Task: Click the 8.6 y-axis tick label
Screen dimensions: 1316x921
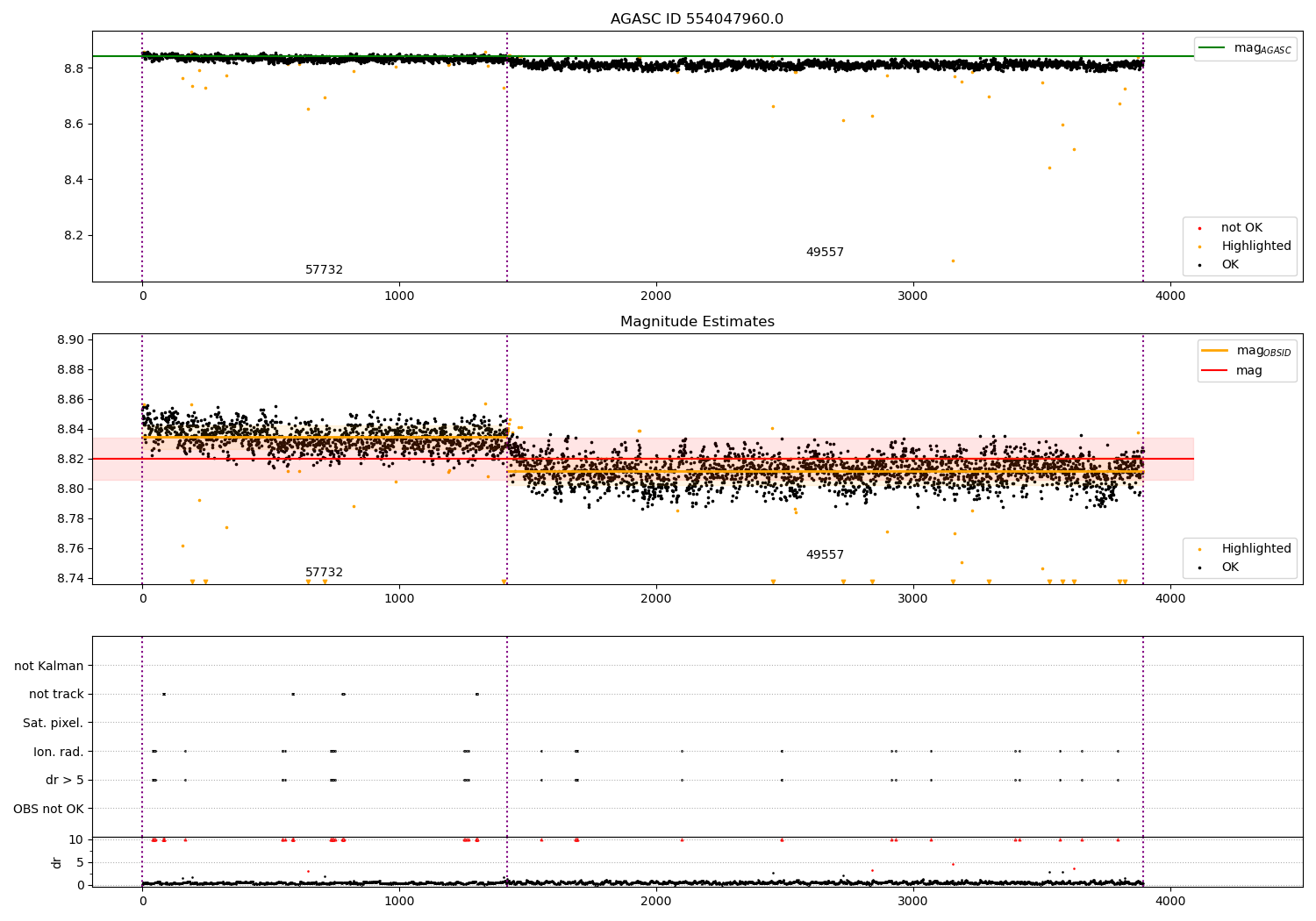Action: tap(75, 124)
